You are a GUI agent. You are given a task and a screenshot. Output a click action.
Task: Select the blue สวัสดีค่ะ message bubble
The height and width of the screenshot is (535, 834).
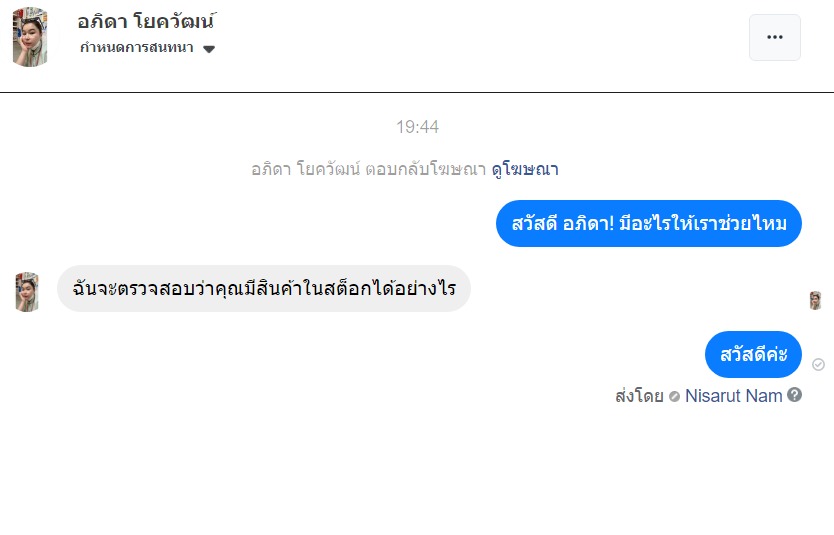pyautogui.click(x=753, y=355)
